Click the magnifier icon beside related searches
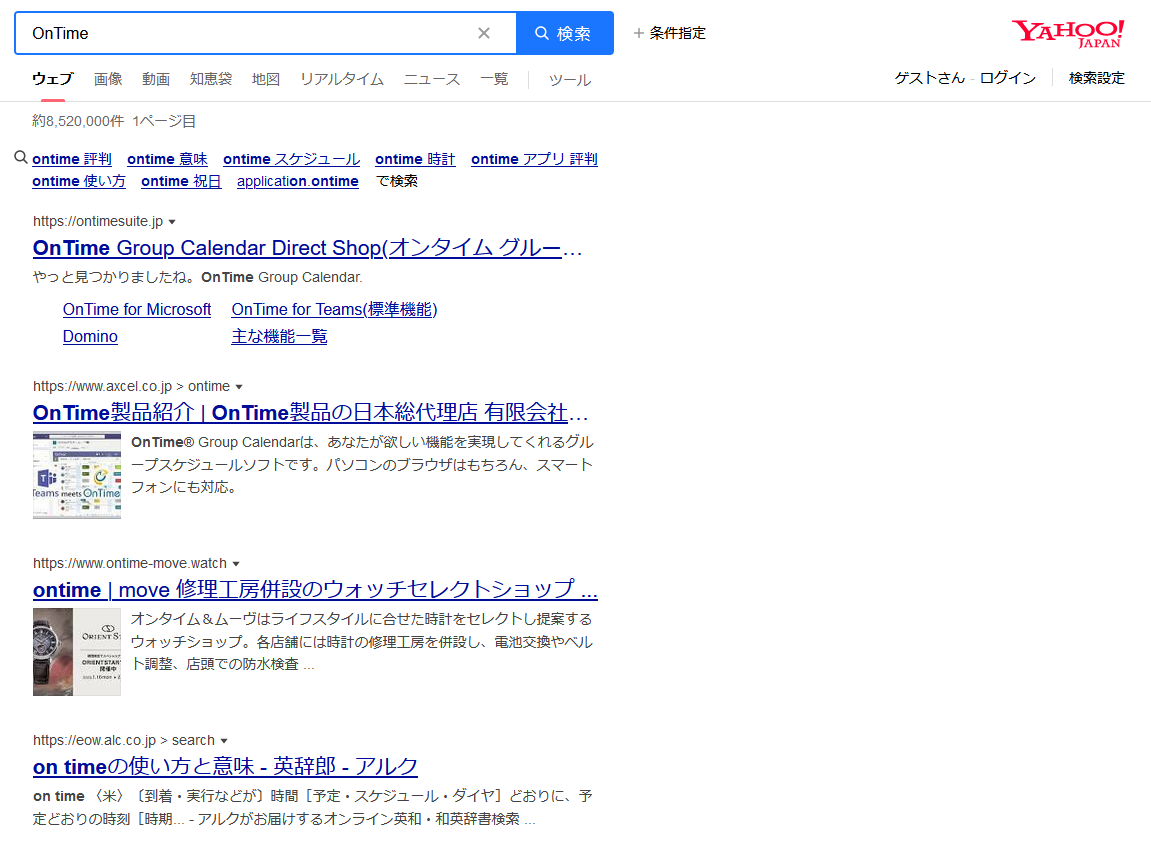1151x849 pixels. click(21, 158)
